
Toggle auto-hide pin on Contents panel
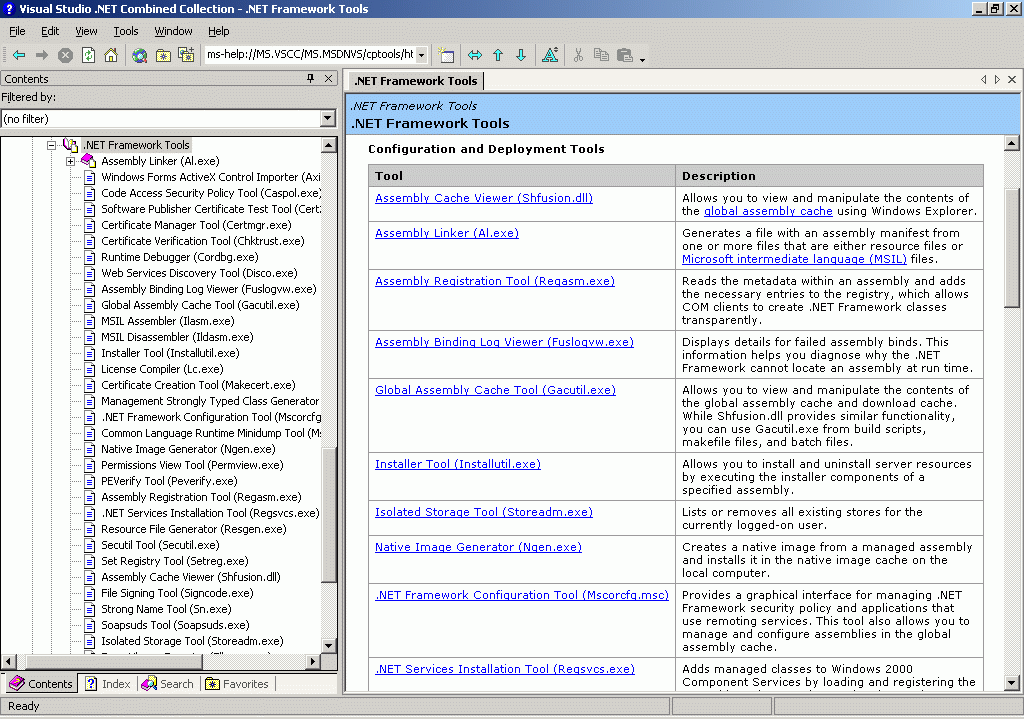point(310,78)
